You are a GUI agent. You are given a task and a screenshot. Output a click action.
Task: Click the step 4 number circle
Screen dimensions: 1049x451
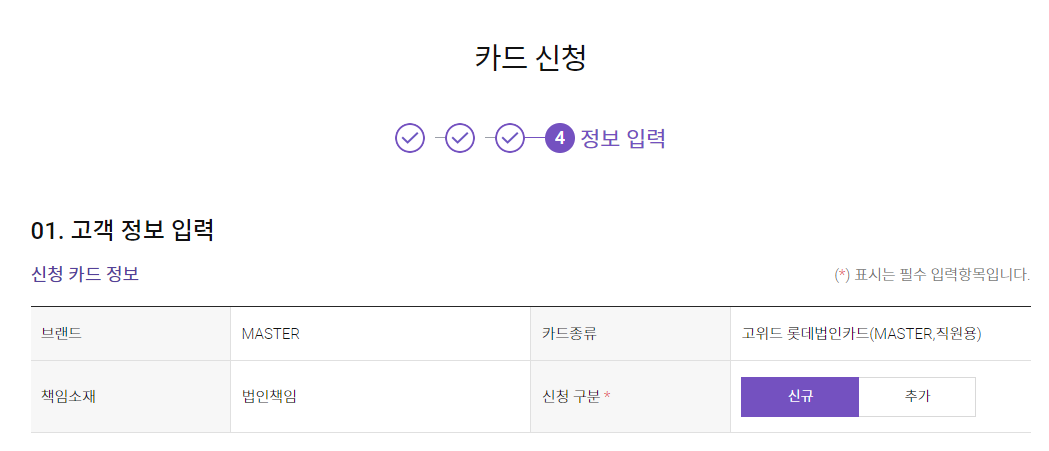[x=560, y=138]
